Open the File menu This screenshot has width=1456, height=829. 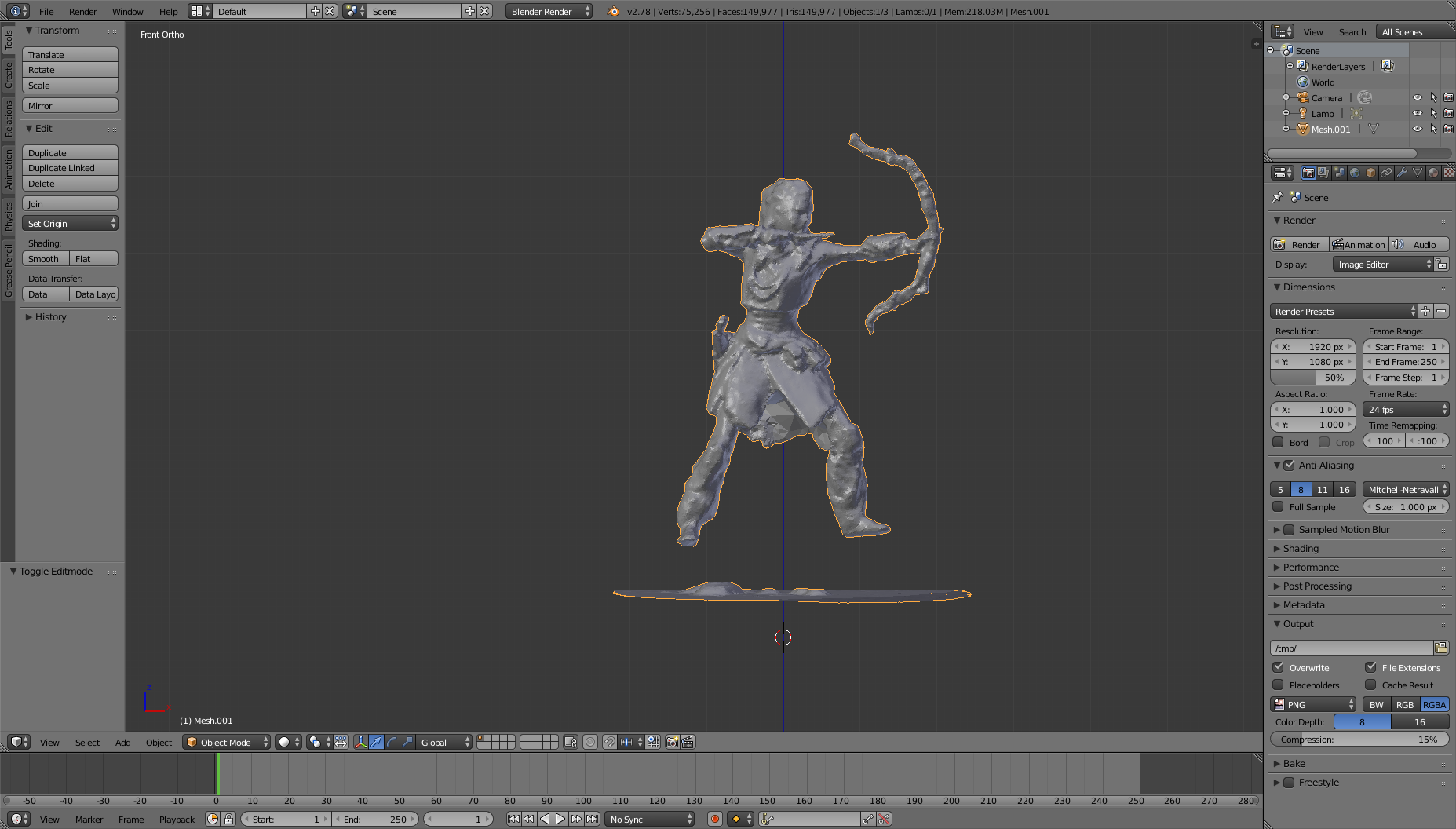(46, 11)
